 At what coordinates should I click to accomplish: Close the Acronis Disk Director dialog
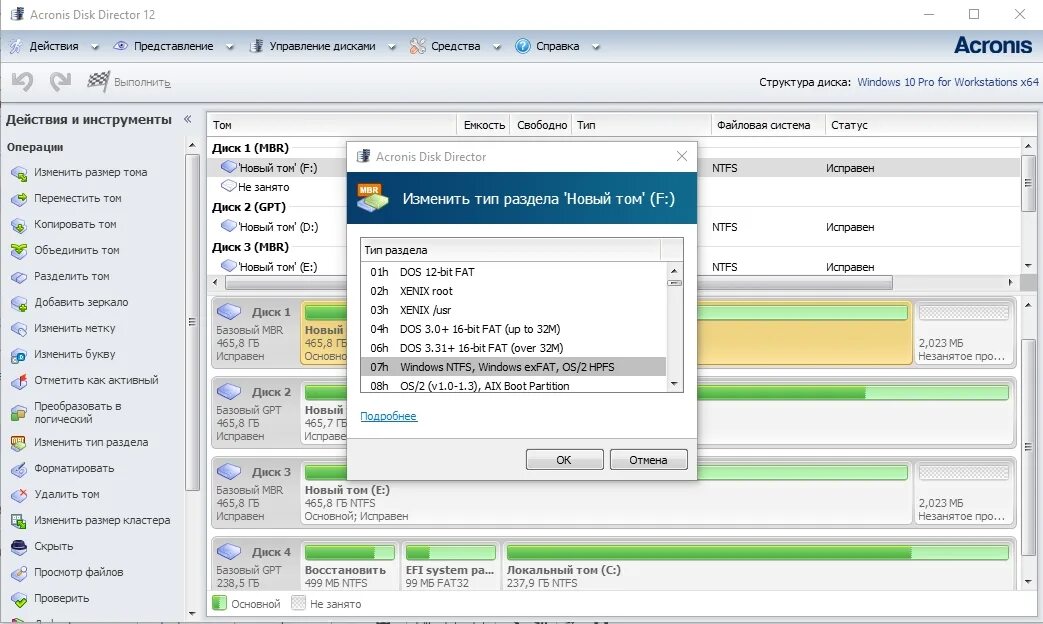point(682,156)
